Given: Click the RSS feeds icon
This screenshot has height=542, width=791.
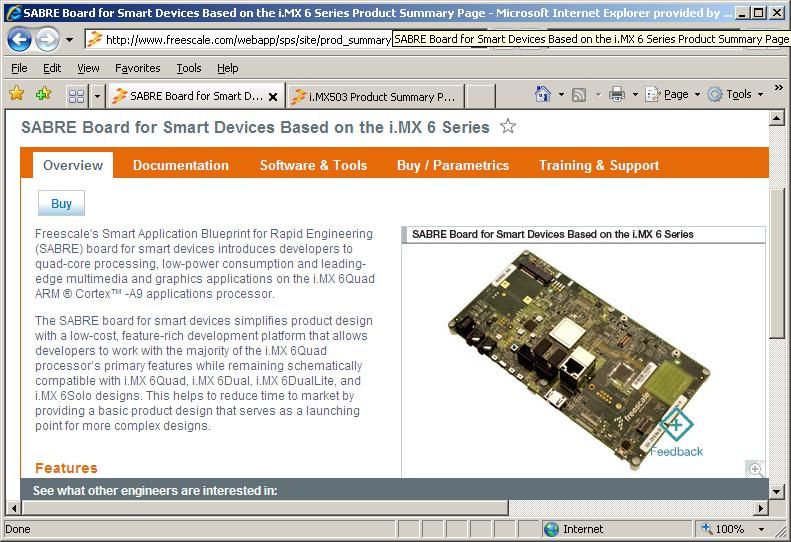Looking at the screenshot, I should tap(579, 94).
